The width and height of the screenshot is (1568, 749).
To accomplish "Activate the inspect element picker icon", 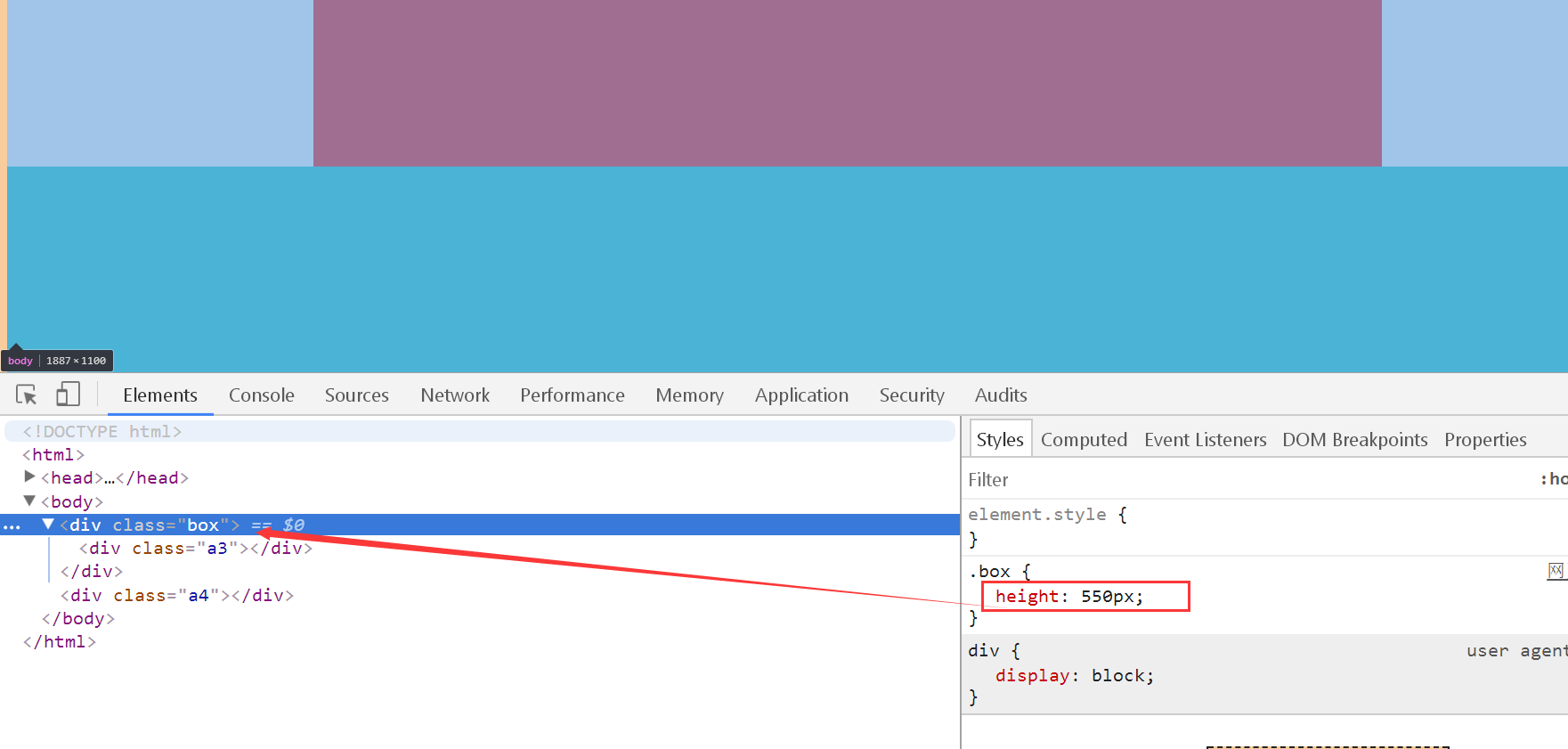I will 27,395.
